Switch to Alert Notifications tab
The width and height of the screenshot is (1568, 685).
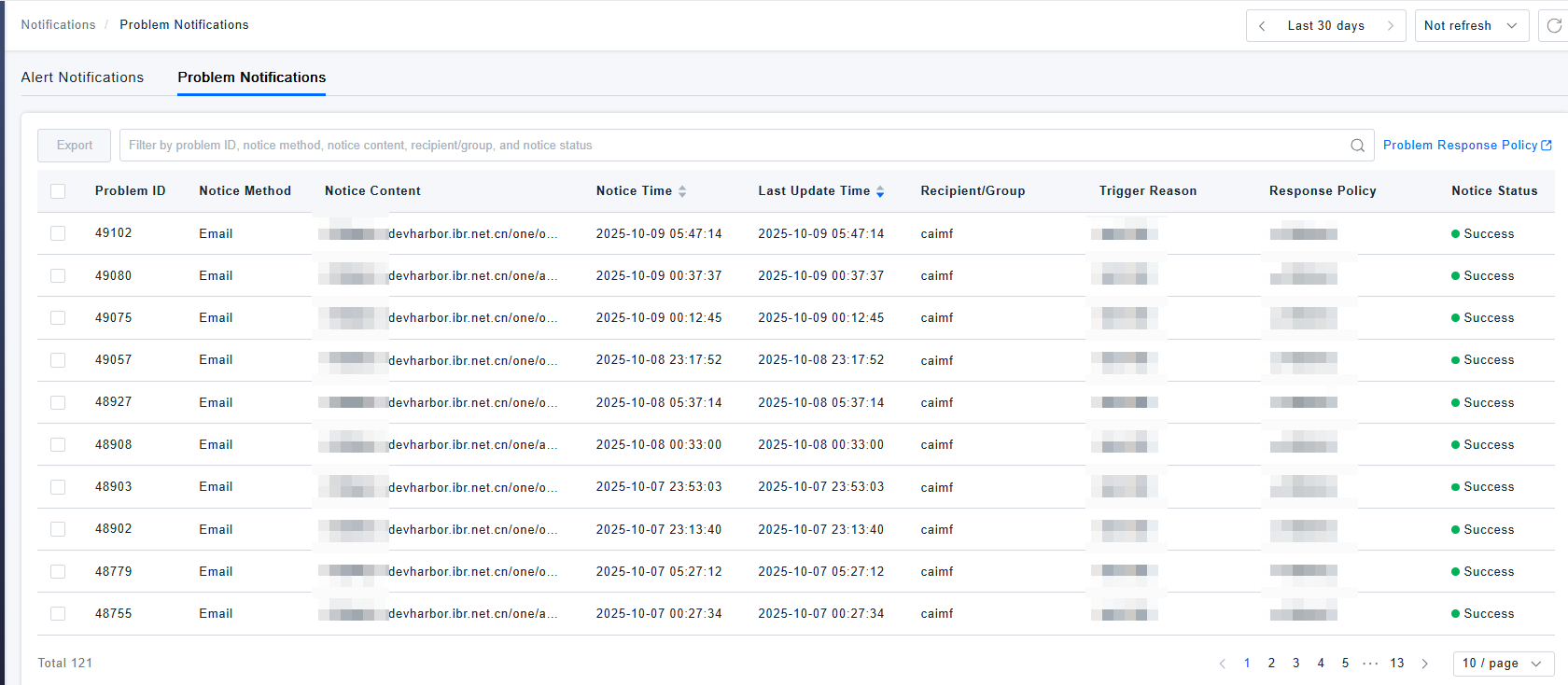tap(82, 77)
